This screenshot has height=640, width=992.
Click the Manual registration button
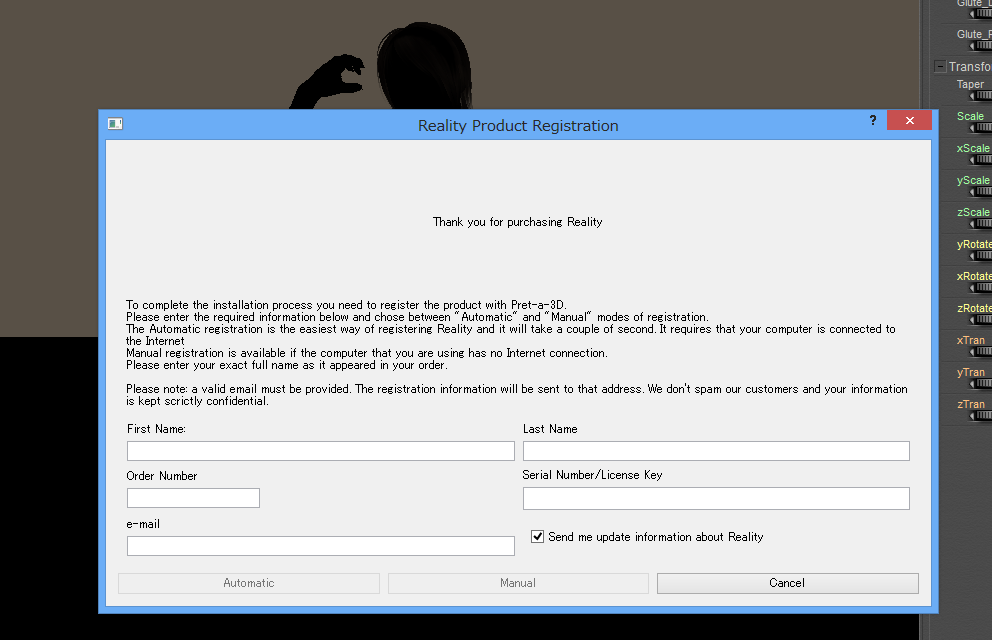pos(518,583)
